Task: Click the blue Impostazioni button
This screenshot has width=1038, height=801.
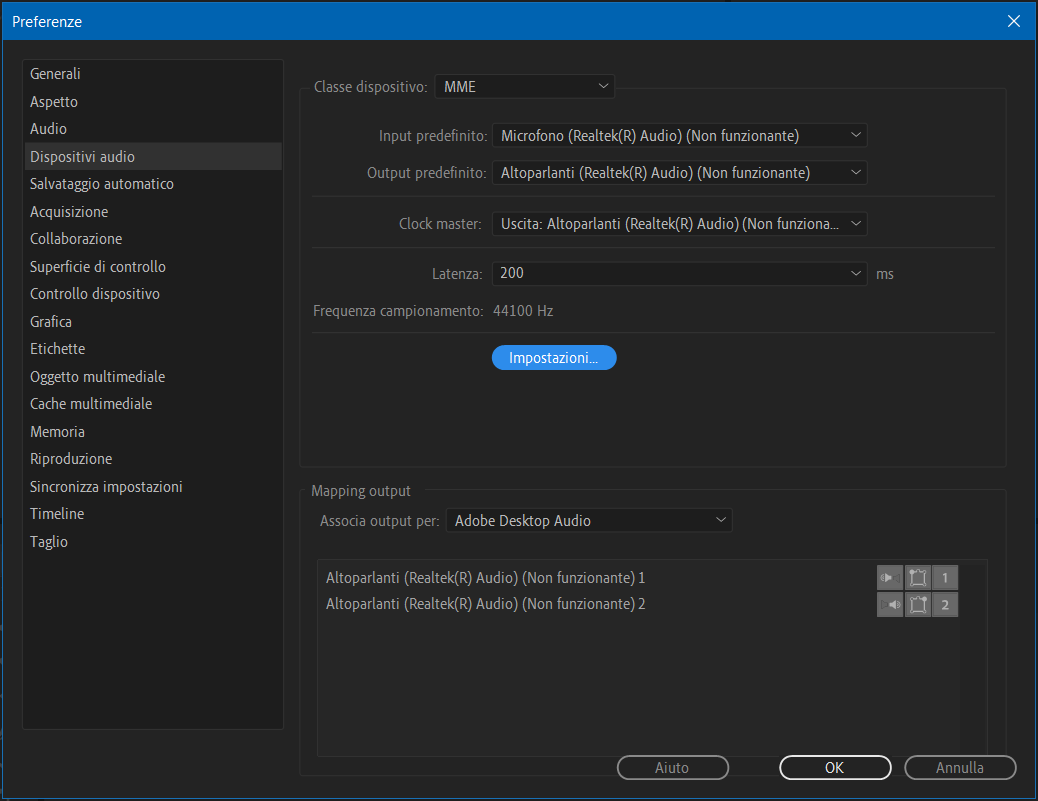Action: (x=554, y=358)
